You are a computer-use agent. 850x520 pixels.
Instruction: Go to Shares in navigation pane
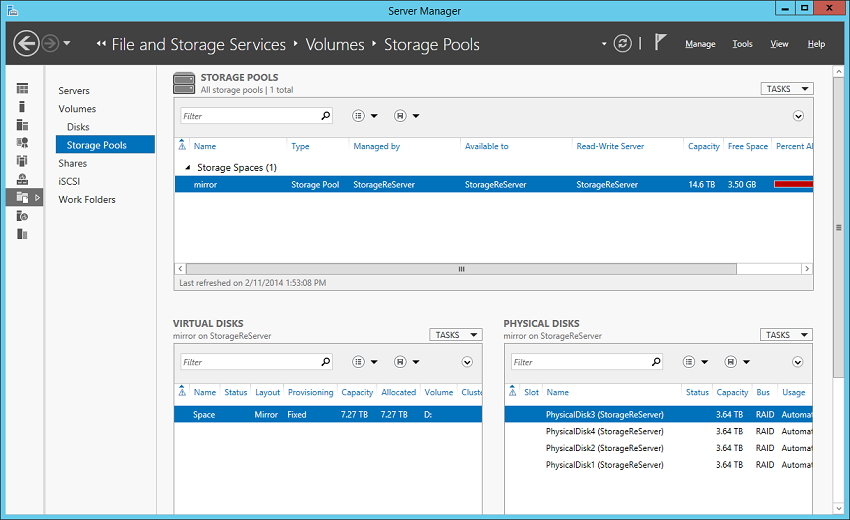click(73, 163)
